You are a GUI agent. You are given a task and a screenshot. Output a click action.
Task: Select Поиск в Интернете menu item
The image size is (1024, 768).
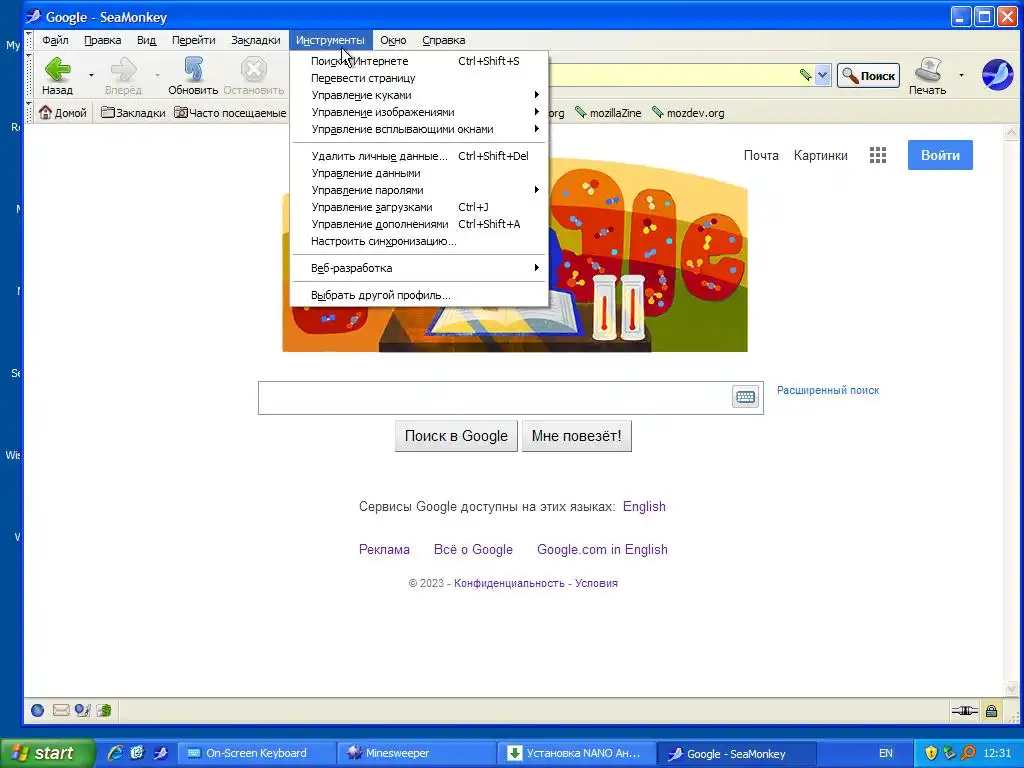[419, 61]
